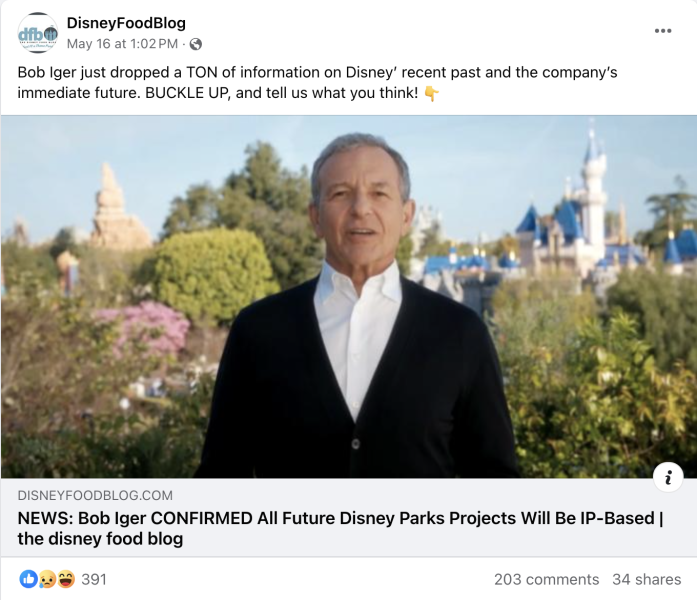Viewport: 697px width, 600px height.
Task: Click the Haha laughing reaction icon
Action: tap(66, 579)
